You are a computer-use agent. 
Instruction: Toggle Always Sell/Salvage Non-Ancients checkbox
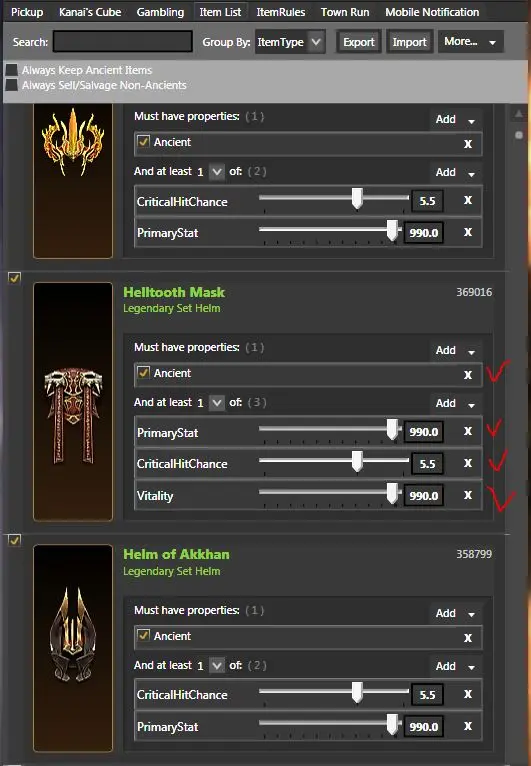coord(12,85)
